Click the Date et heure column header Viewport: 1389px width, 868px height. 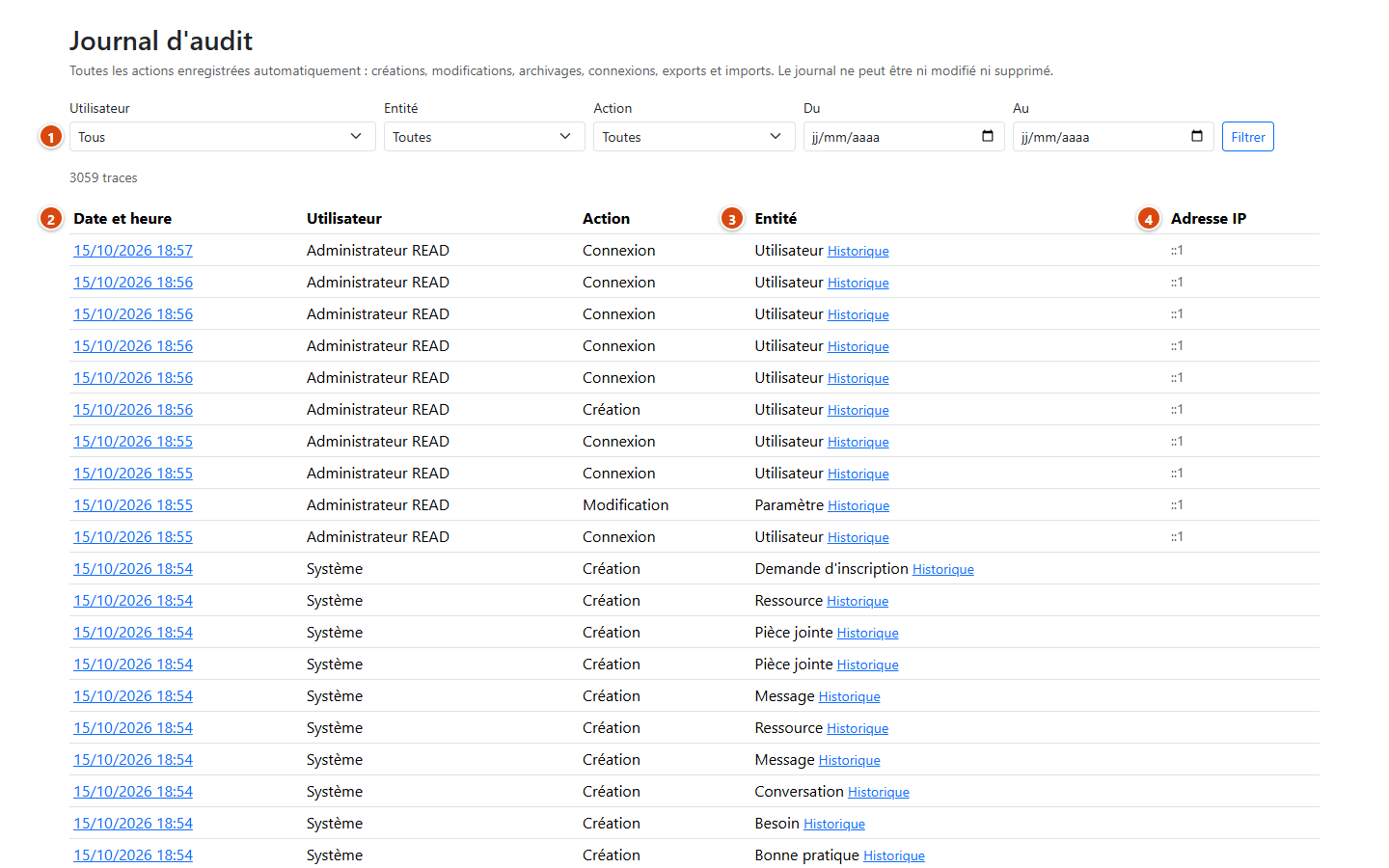(123, 219)
